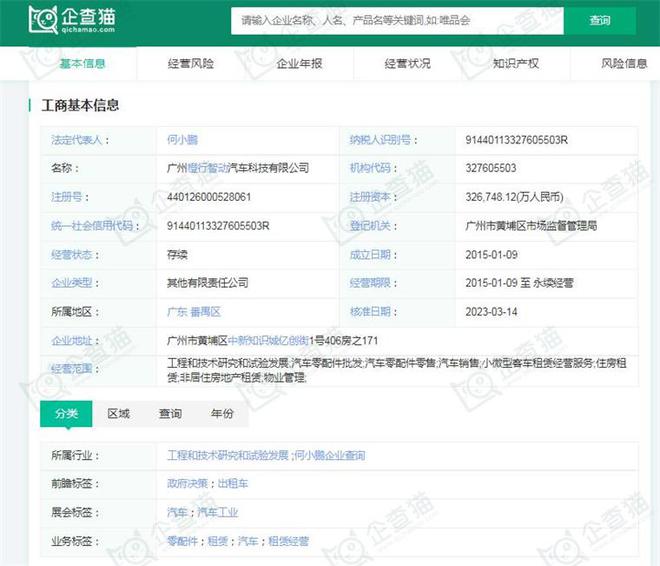660x566 pixels.
Task: Go to the 知识产权 tab
Action: (516, 64)
